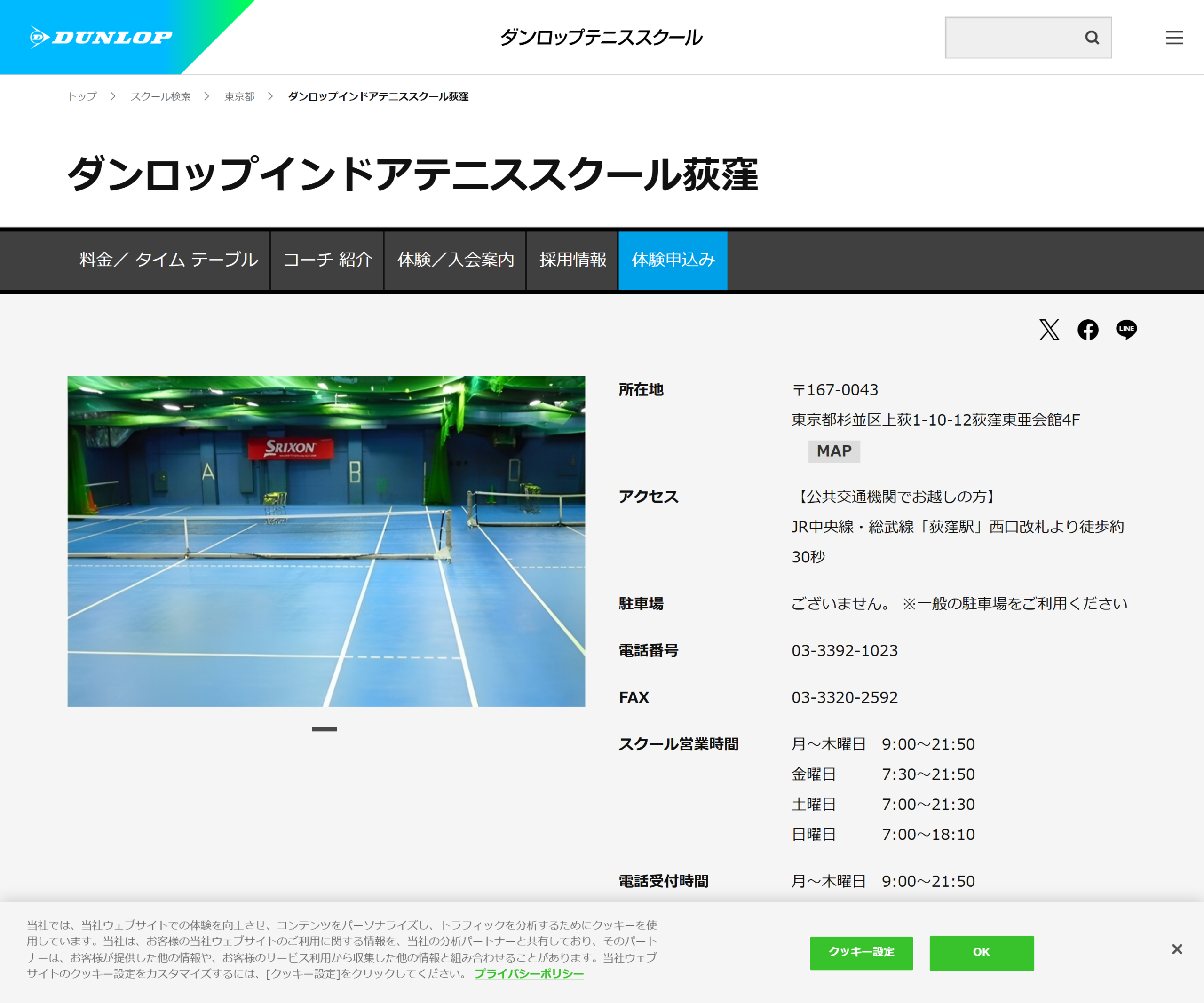Share on X (Twitter) icon
Viewport: 1204px width, 1003px height.
pyautogui.click(x=1049, y=330)
